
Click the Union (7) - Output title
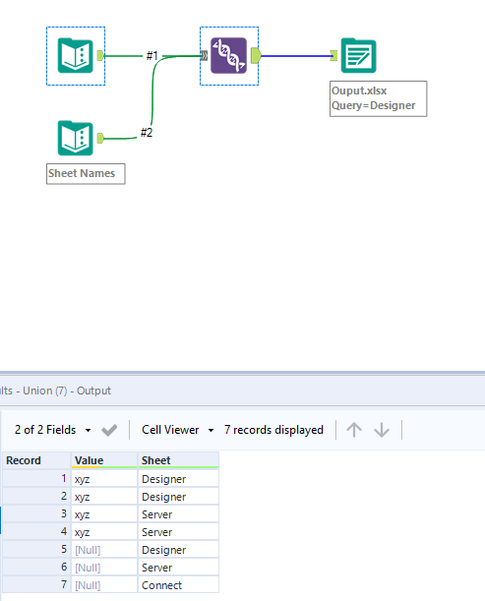click(x=67, y=391)
